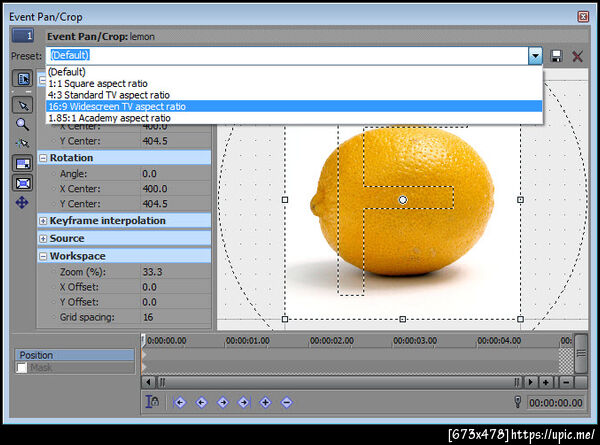Toggle Size About Center icon

coord(23,183)
